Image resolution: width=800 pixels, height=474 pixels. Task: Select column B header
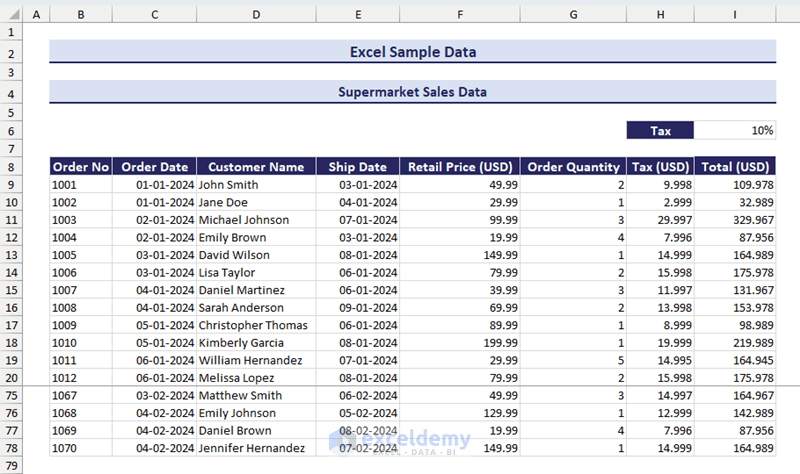[x=80, y=14]
